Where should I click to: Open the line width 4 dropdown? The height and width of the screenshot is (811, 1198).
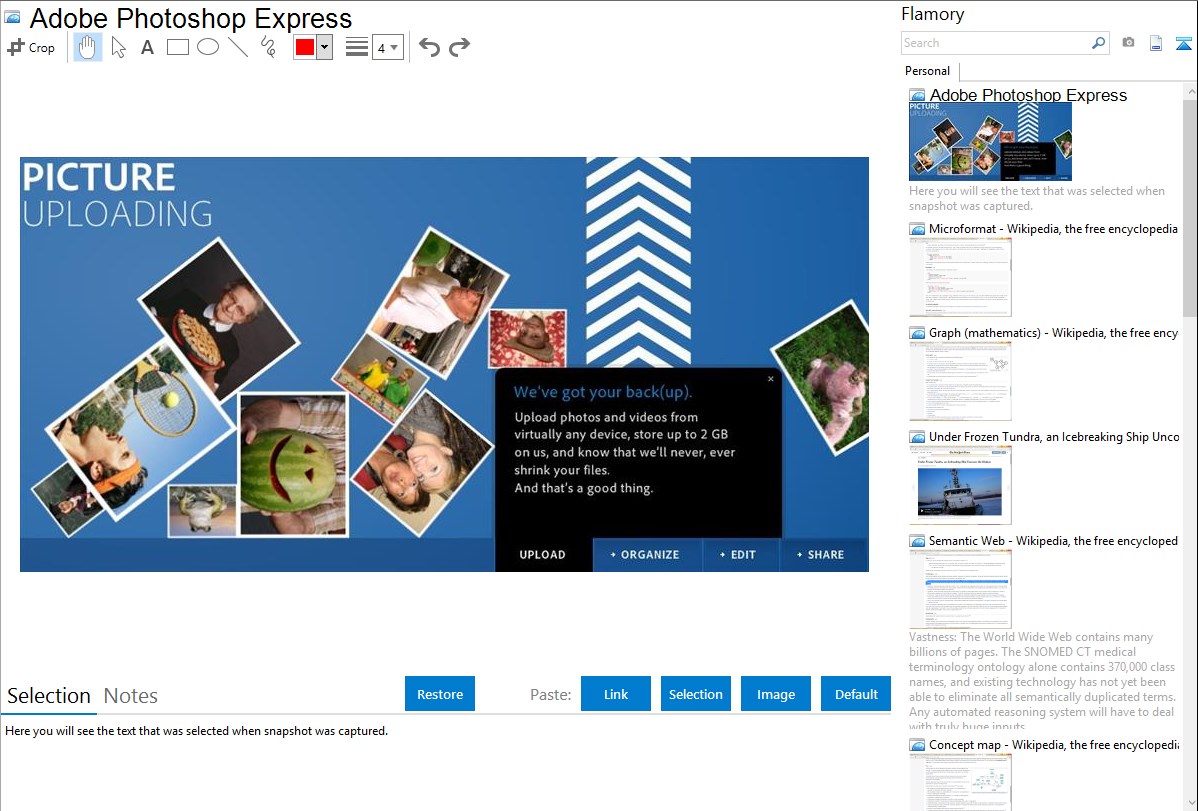tap(387, 47)
